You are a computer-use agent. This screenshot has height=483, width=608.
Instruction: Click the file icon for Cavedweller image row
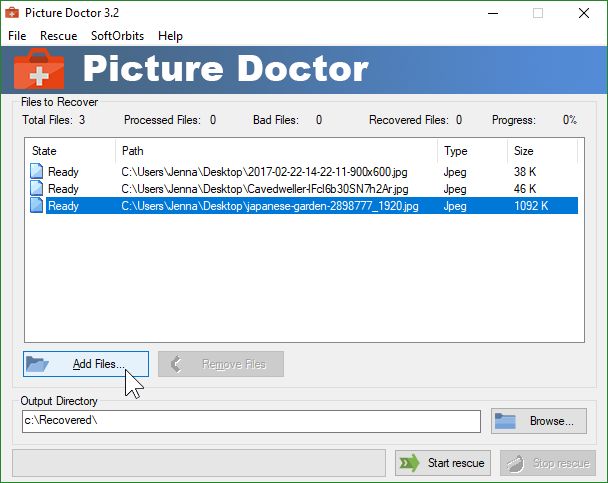tap(37, 189)
